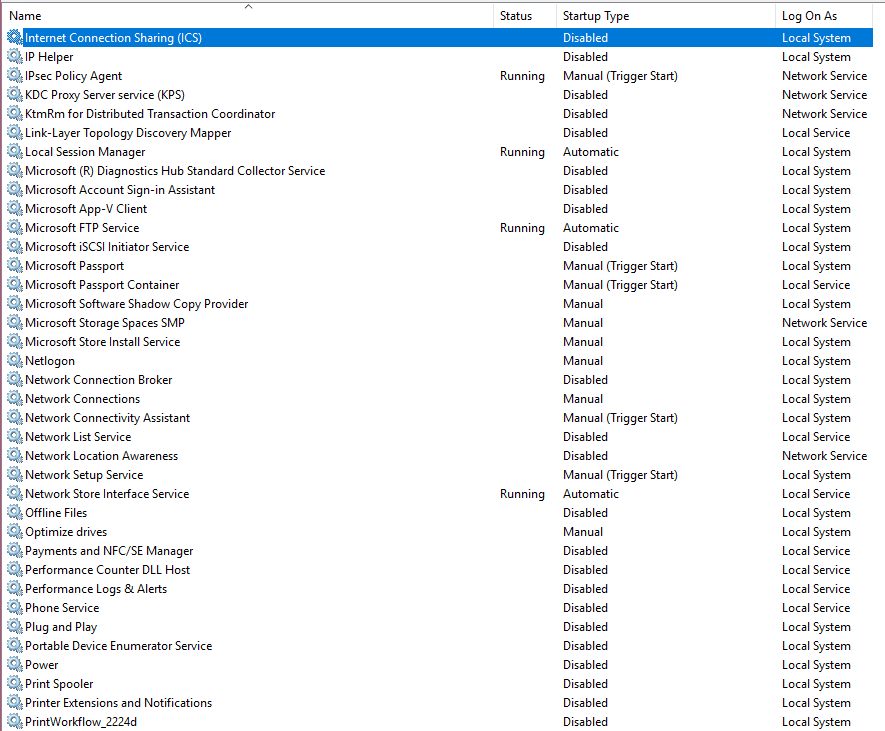The height and width of the screenshot is (731, 885).
Task: Sort by the Log On As column header
Action: tap(824, 16)
